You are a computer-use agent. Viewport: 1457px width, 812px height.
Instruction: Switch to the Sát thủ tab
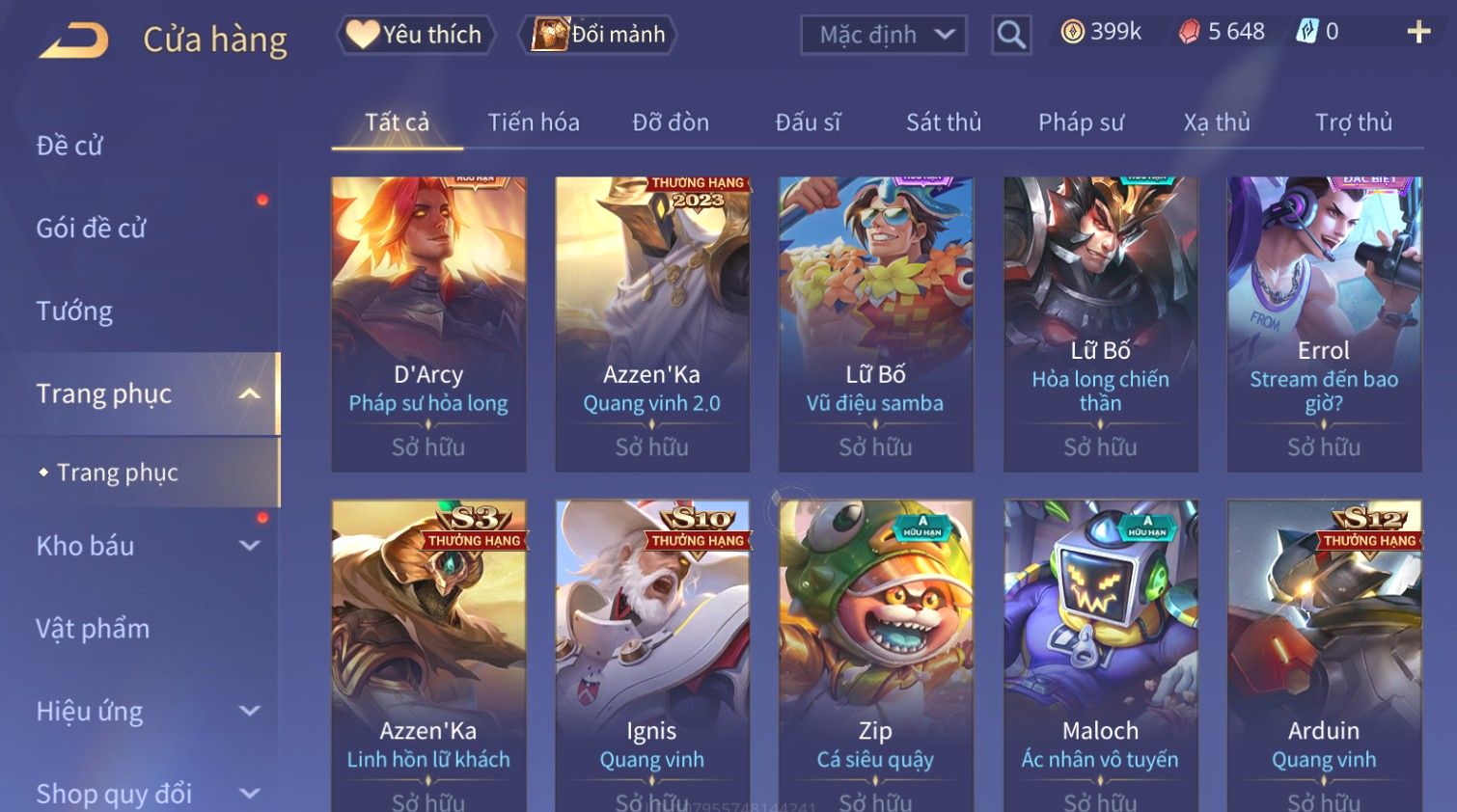944,122
